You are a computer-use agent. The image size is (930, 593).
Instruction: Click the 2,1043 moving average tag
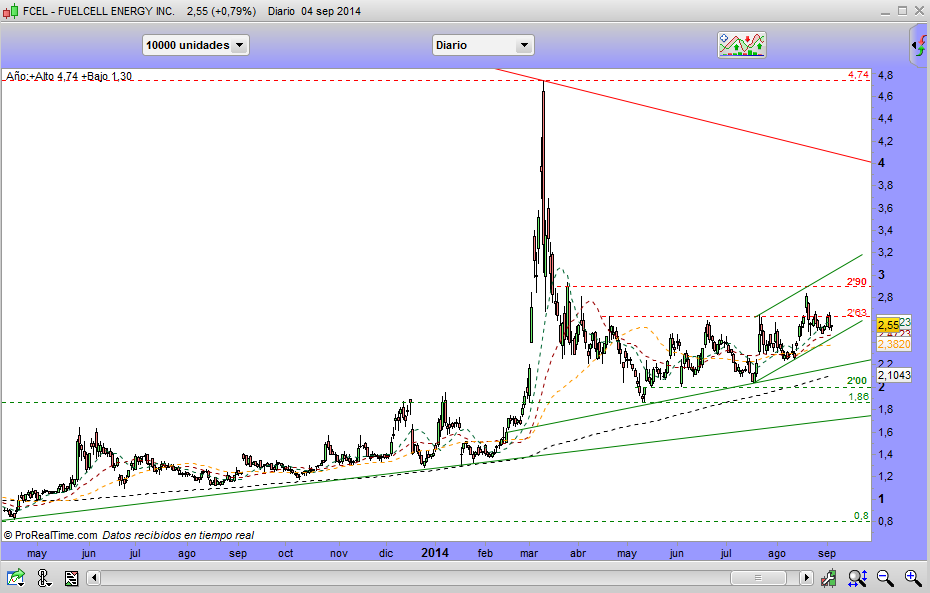click(x=894, y=375)
